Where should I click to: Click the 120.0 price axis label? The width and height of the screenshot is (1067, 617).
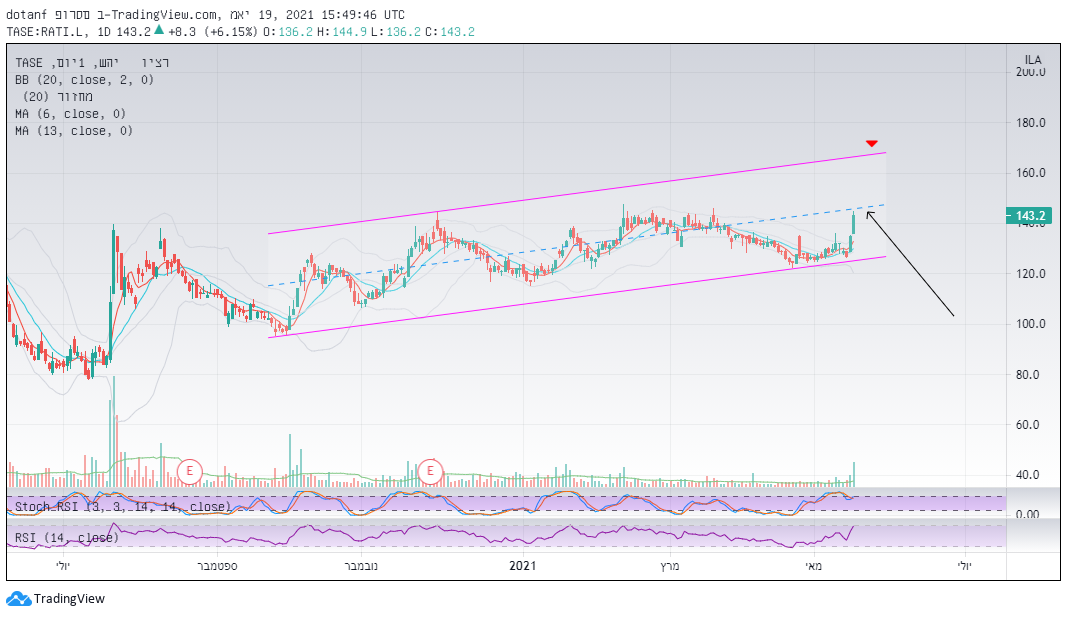pos(1031,273)
